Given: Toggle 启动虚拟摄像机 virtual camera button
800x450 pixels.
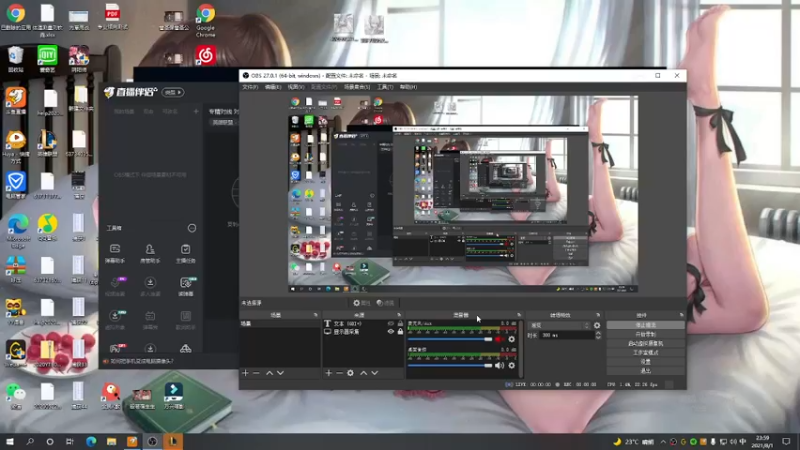Looking at the screenshot, I should [x=645, y=343].
